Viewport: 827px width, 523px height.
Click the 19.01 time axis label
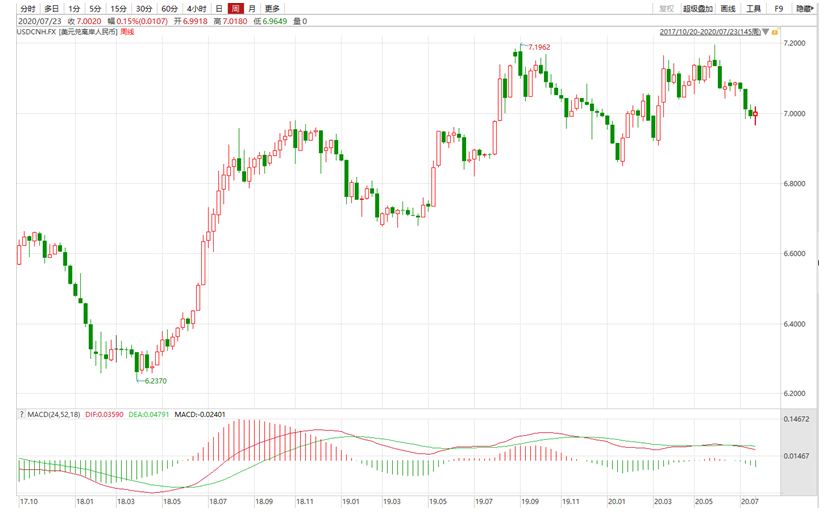coord(351,501)
